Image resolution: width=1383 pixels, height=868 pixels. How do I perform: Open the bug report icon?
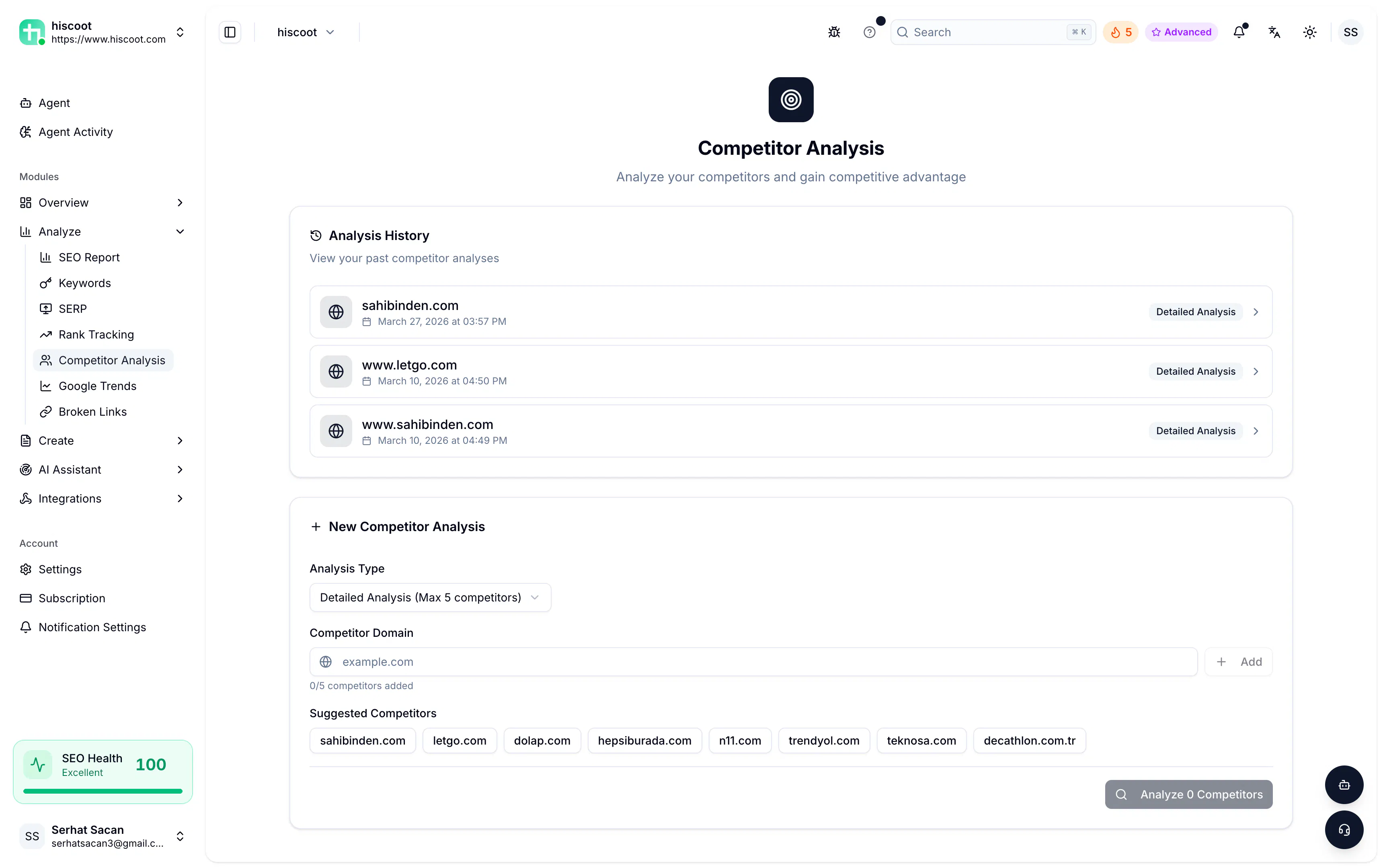[833, 32]
